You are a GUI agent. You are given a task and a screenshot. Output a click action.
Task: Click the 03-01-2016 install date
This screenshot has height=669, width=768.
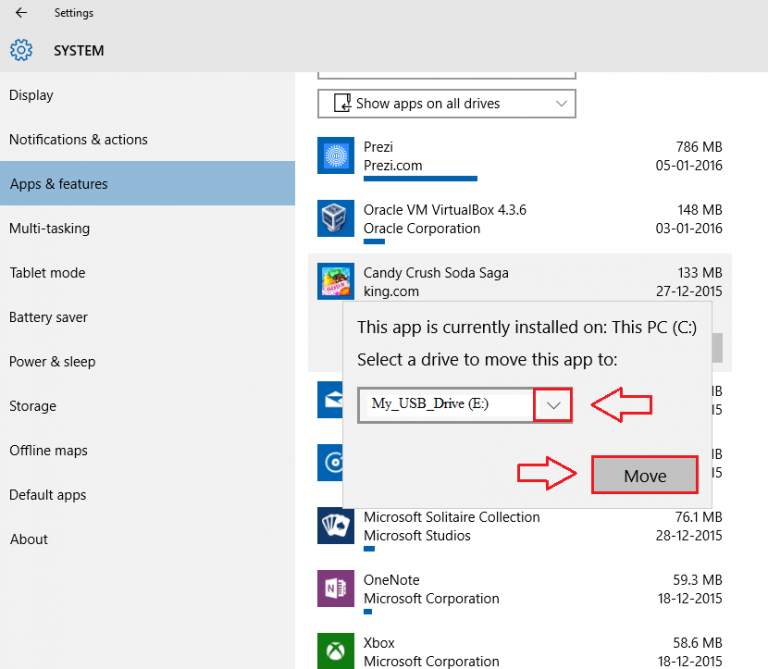[689, 229]
